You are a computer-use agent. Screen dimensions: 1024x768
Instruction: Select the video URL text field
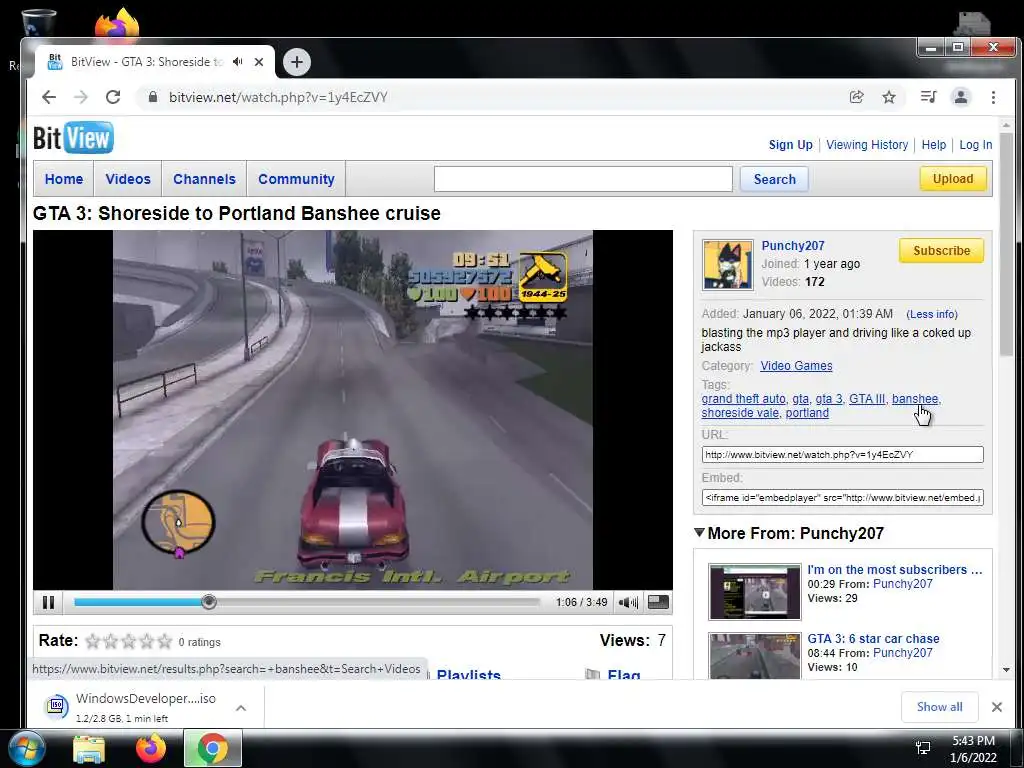842,455
